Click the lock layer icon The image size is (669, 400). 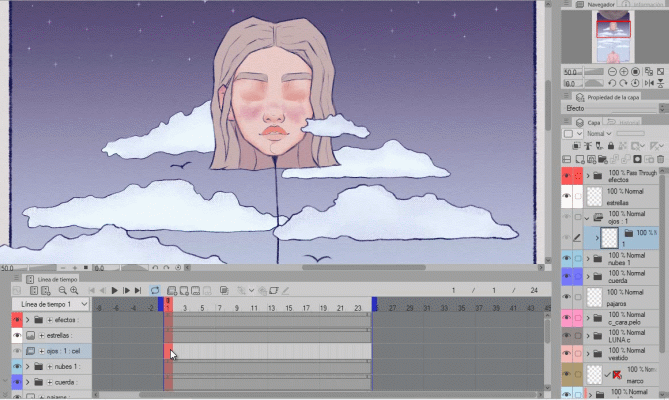click(x=611, y=146)
